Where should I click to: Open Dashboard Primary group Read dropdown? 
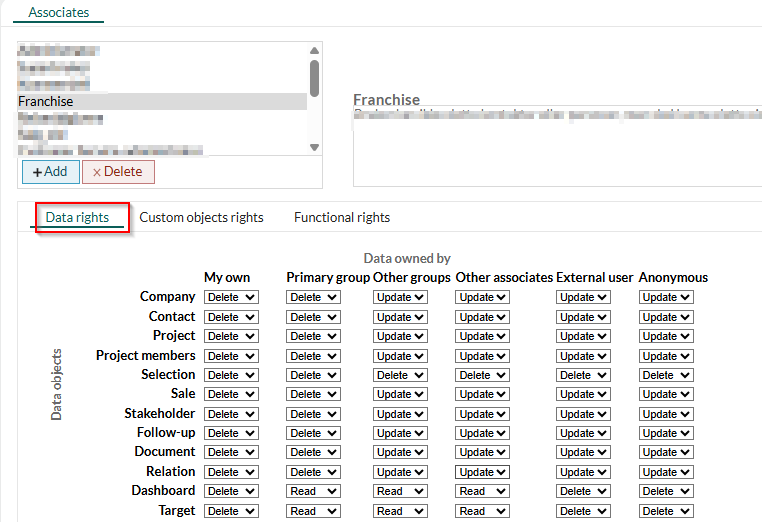314,491
